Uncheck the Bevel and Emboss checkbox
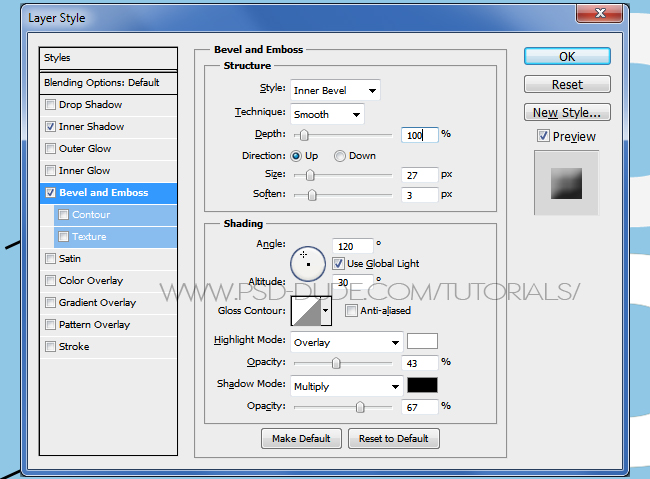Image resolution: width=650 pixels, height=479 pixels. (x=50, y=192)
